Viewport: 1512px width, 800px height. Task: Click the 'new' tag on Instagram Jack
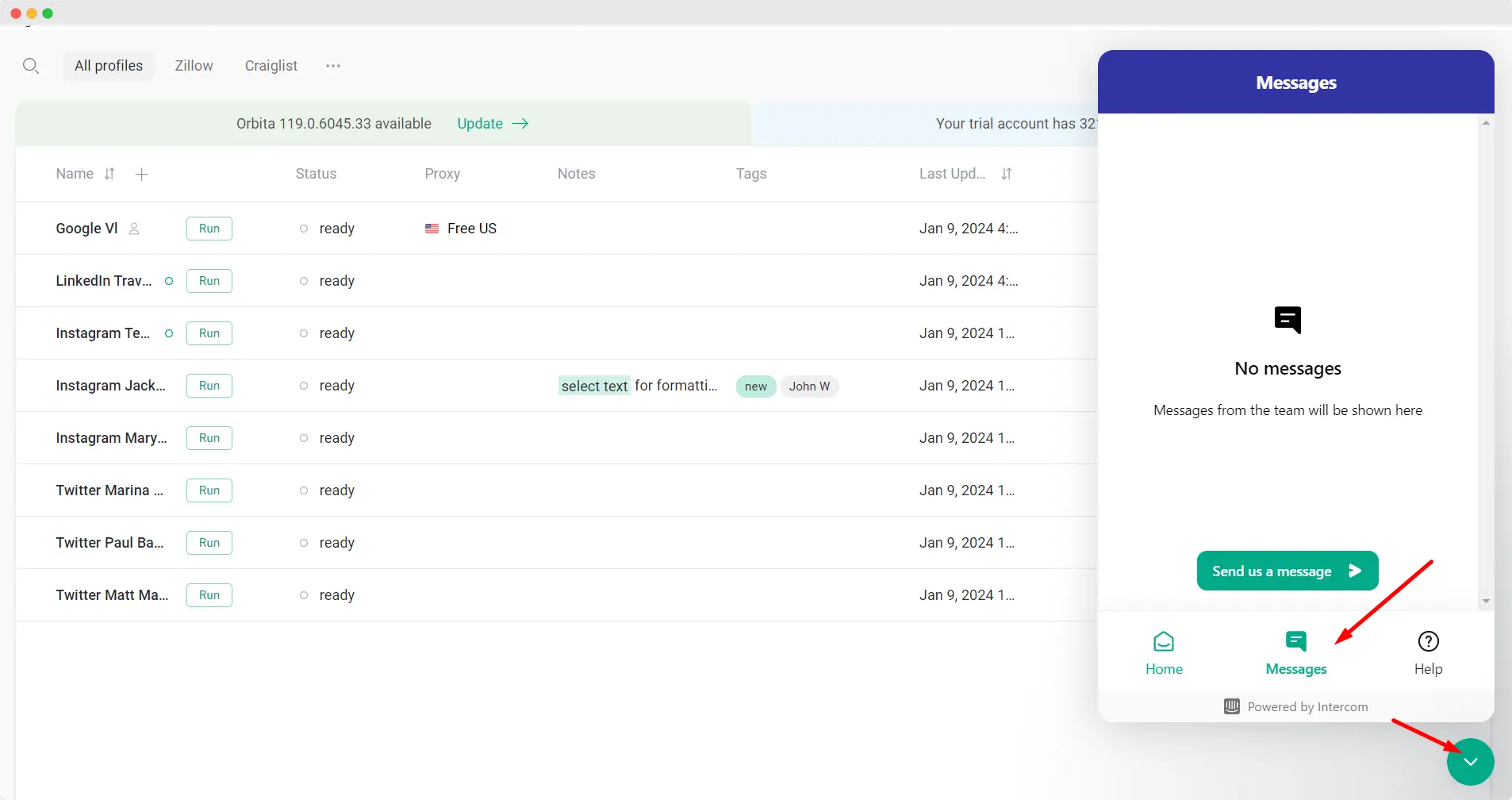pyautogui.click(x=756, y=387)
